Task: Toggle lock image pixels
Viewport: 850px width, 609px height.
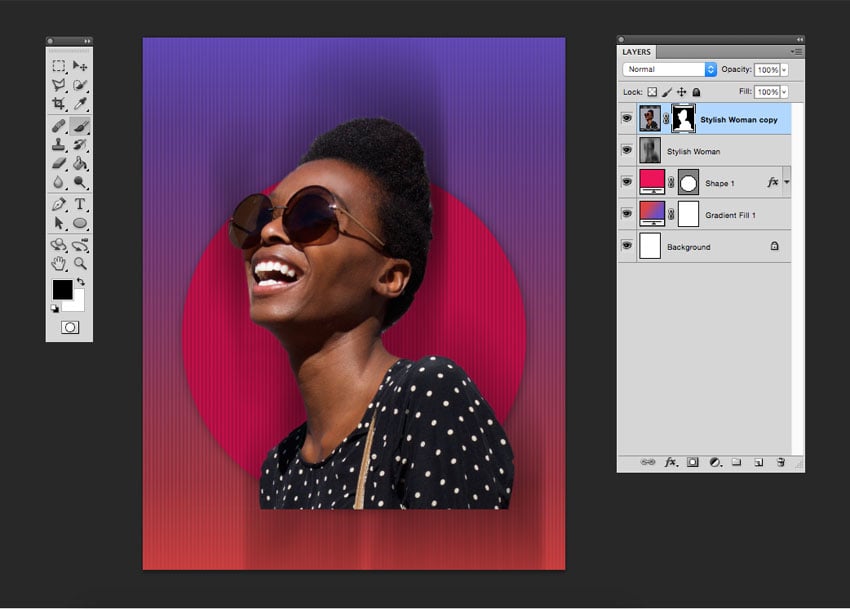Action: (x=667, y=92)
